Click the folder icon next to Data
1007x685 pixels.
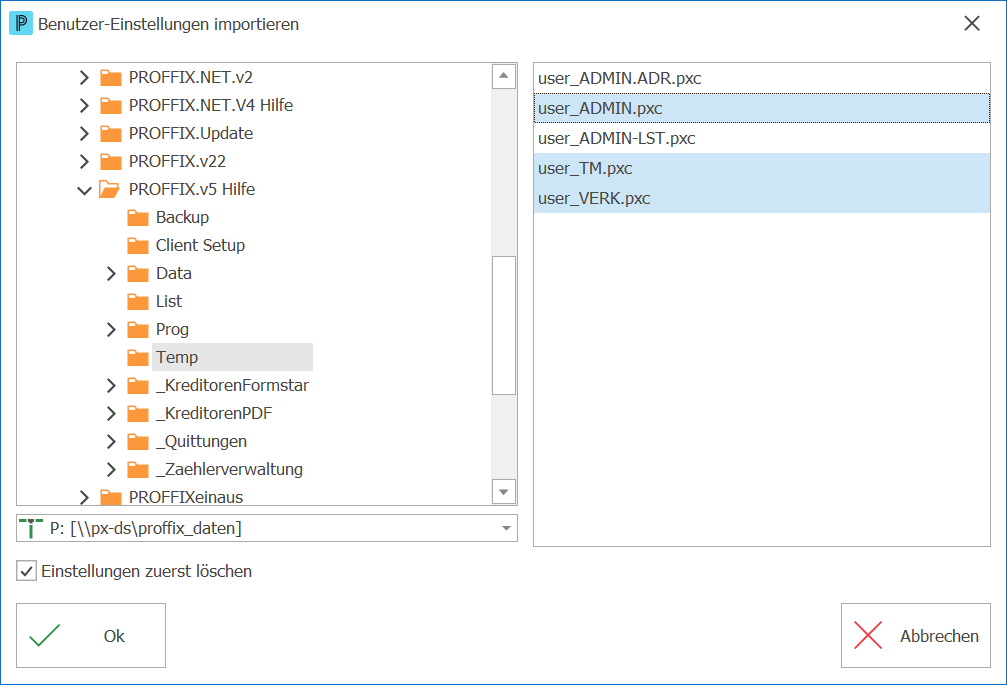coord(137,273)
